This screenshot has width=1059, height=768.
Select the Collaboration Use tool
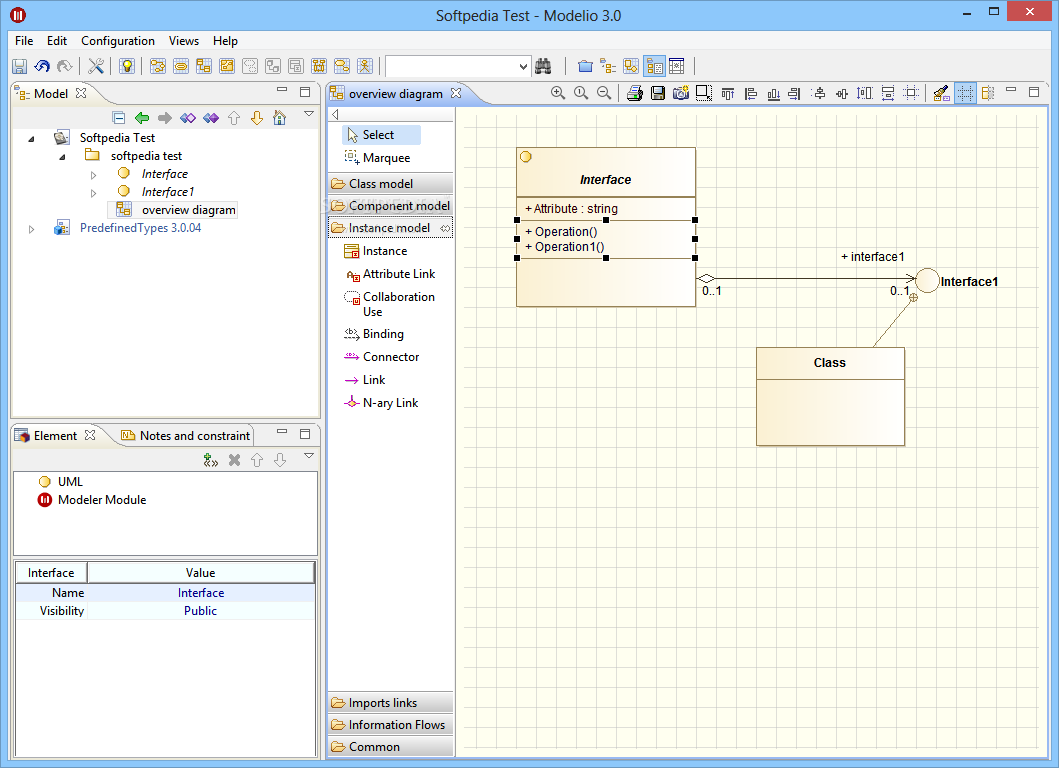(x=390, y=304)
